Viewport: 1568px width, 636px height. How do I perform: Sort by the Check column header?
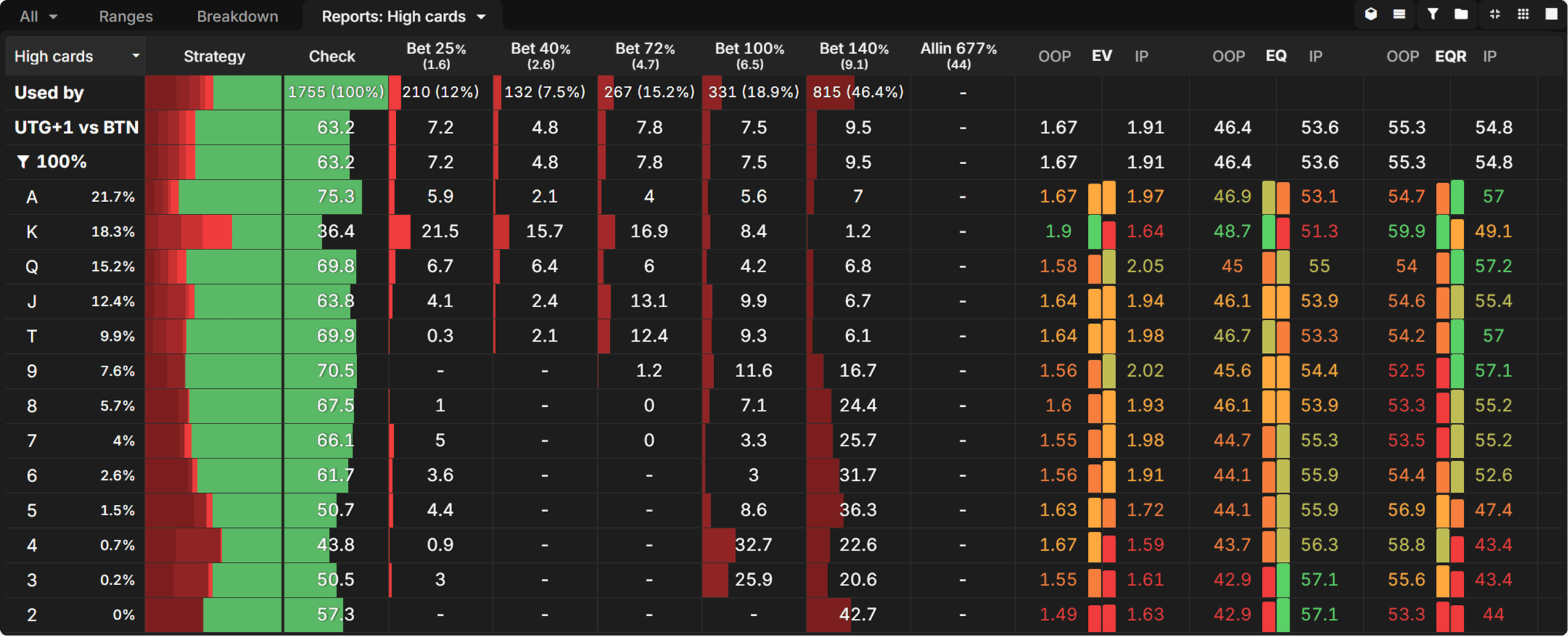(x=331, y=56)
